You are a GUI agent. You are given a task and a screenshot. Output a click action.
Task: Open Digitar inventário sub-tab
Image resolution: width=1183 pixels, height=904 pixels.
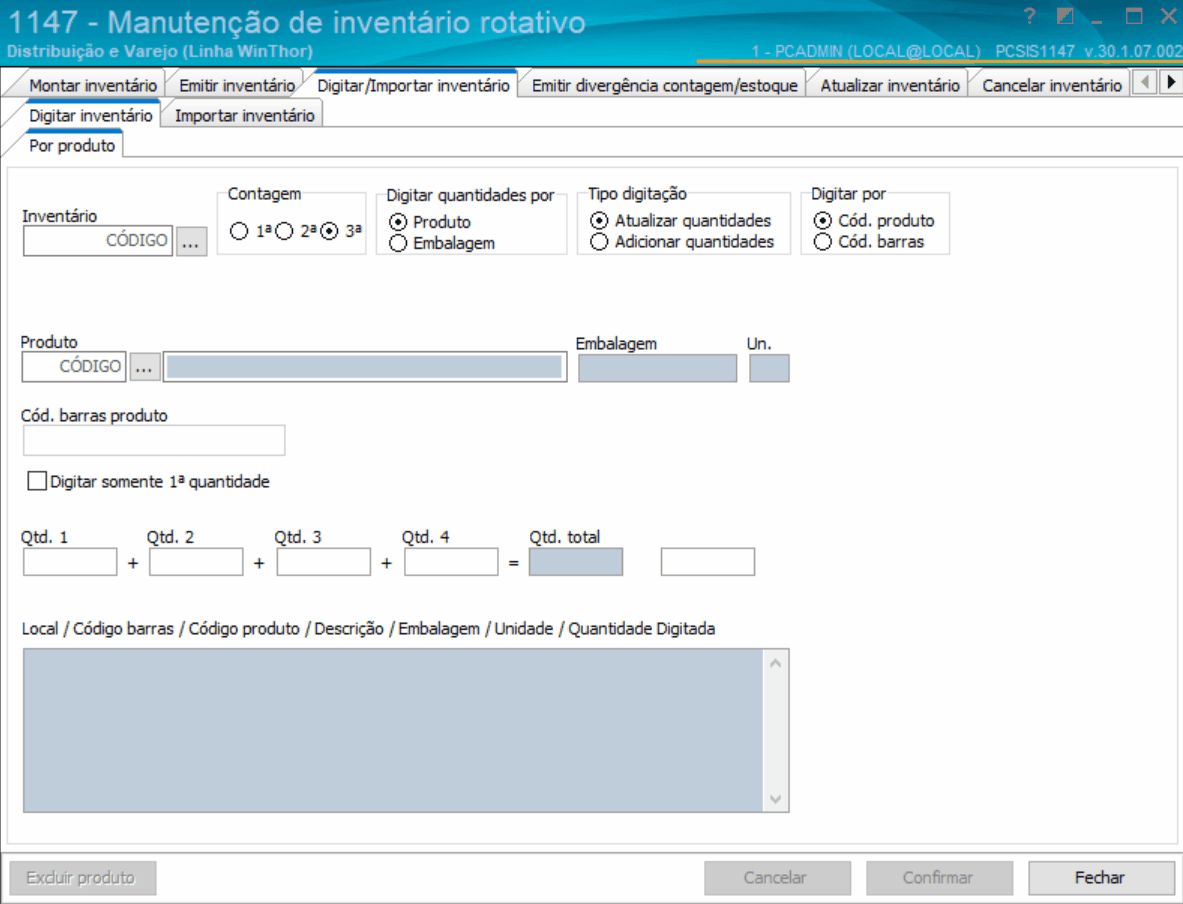tap(91, 115)
